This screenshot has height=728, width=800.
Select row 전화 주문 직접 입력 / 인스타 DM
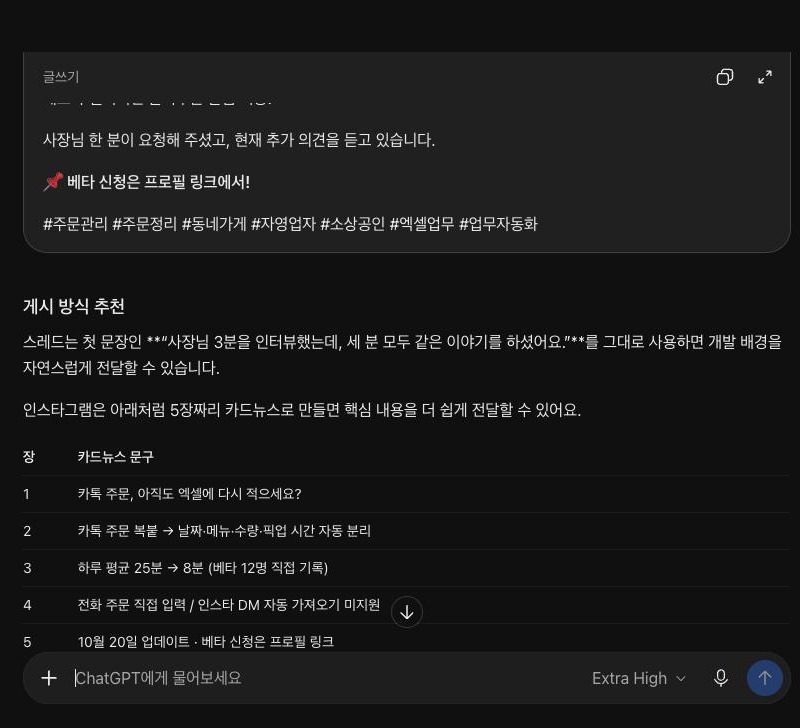coord(406,605)
